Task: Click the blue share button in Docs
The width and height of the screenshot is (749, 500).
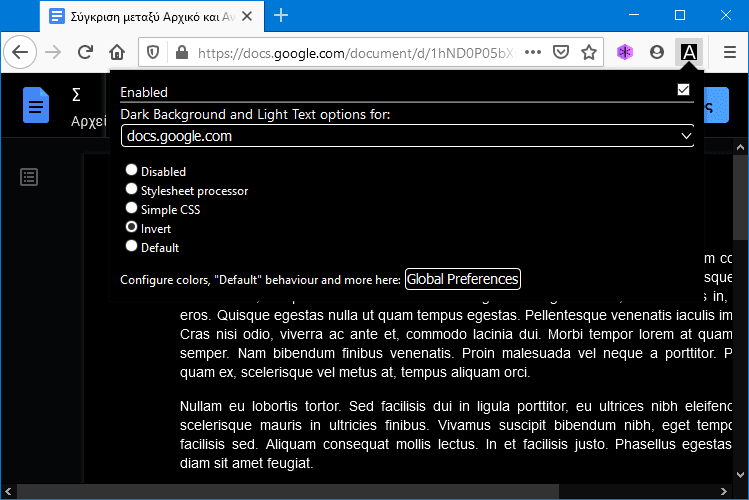Action: 716,105
